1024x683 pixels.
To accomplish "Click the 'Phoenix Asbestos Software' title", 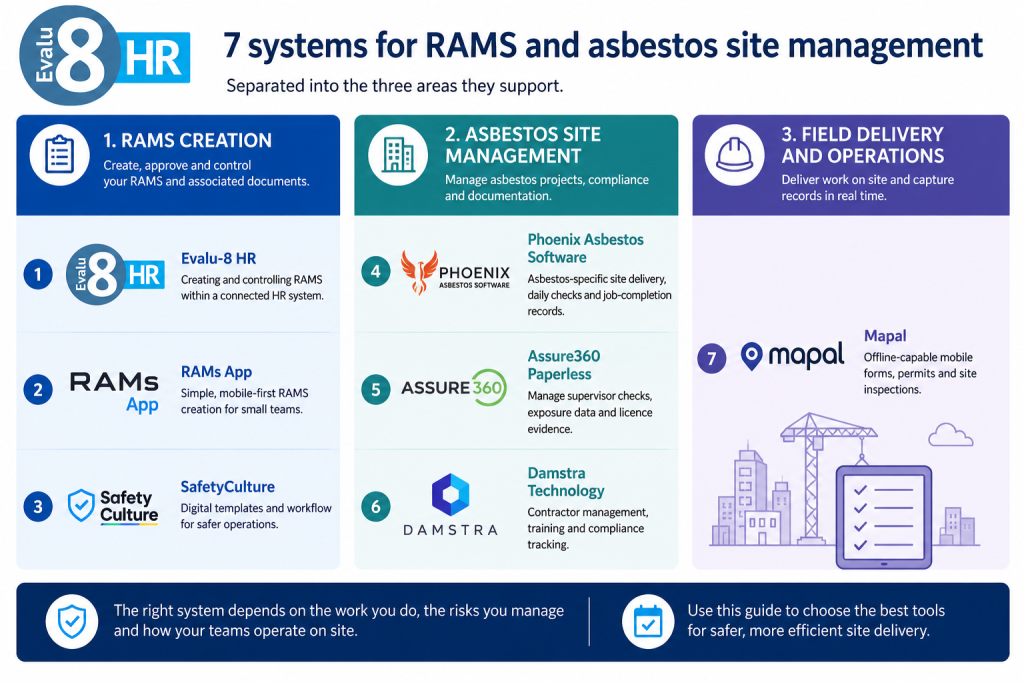I will pyautogui.click(x=586, y=248).
